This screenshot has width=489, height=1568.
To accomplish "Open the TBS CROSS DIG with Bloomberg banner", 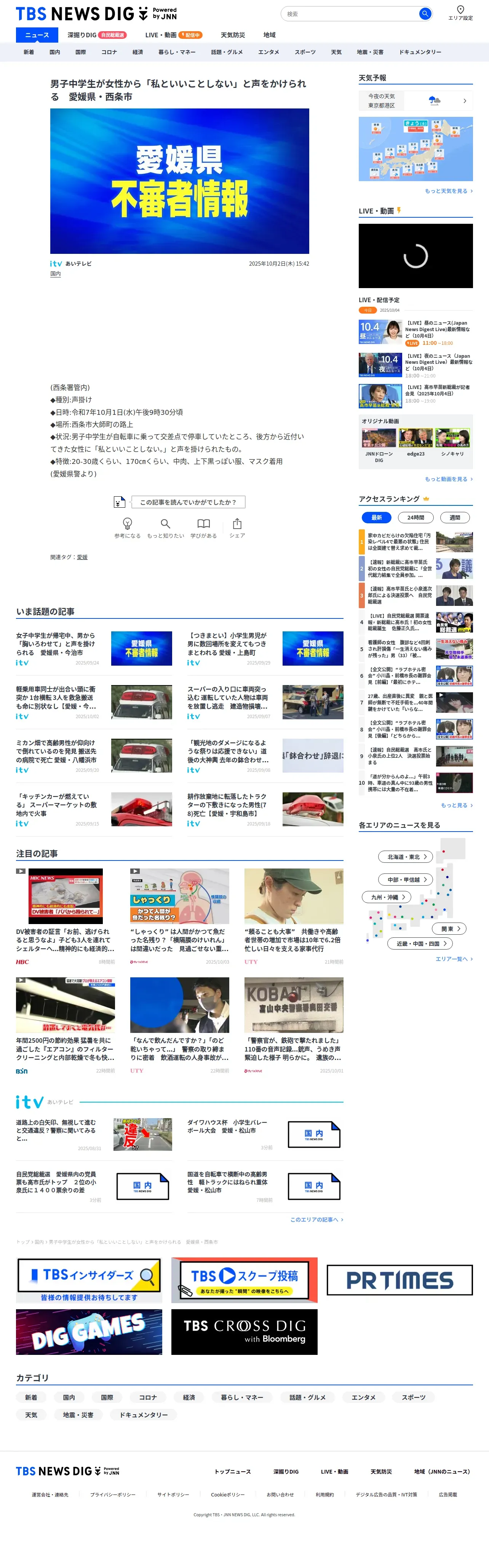I will [x=244, y=1332].
